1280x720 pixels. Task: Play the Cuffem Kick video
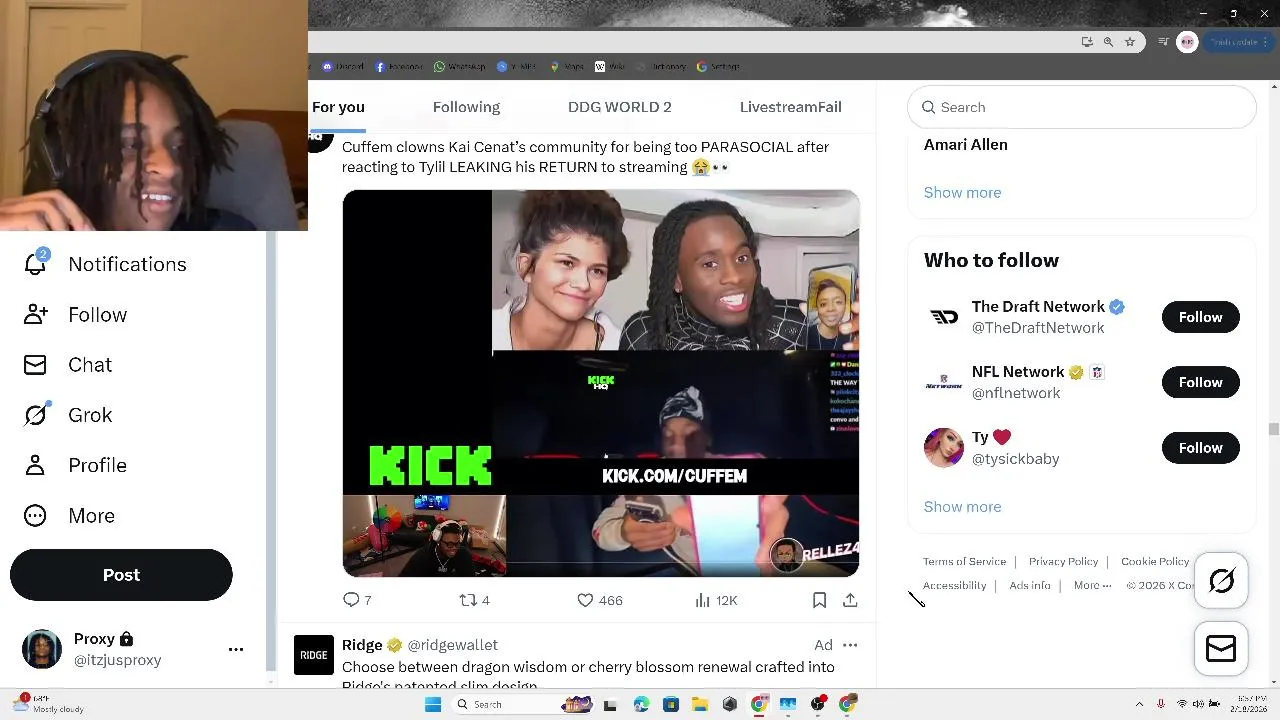600,383
